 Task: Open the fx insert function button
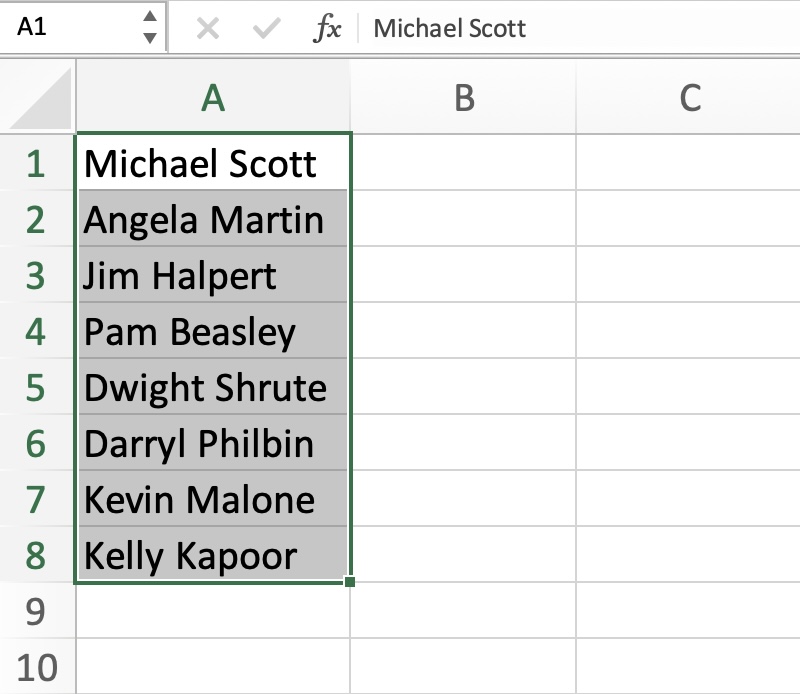(x=327, y=28)
